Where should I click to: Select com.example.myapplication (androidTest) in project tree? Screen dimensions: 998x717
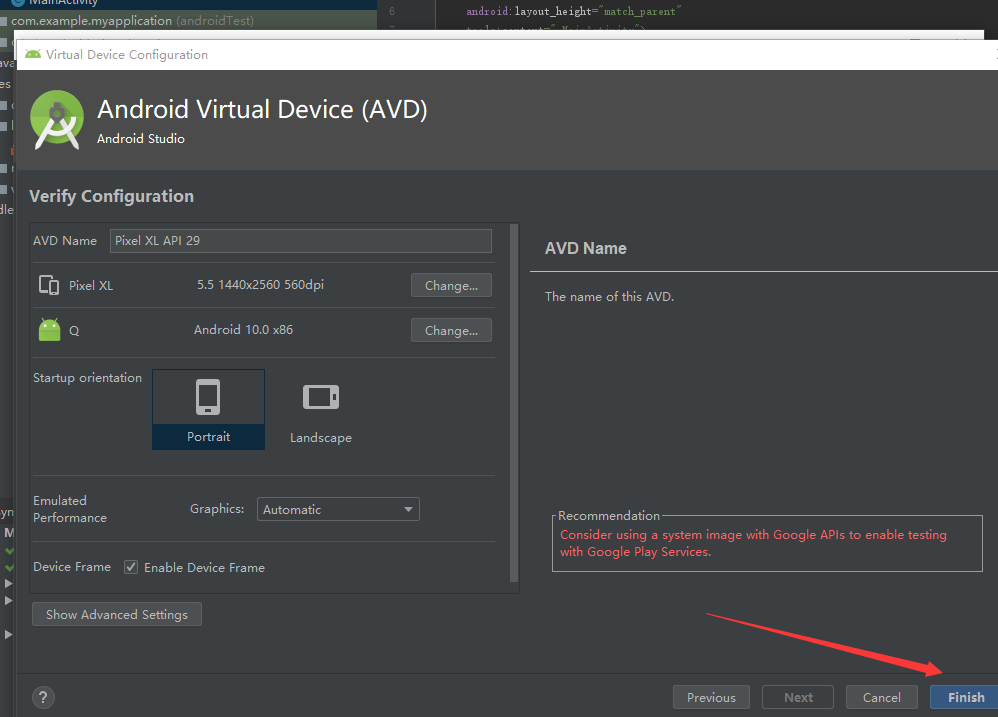[132, 20]
